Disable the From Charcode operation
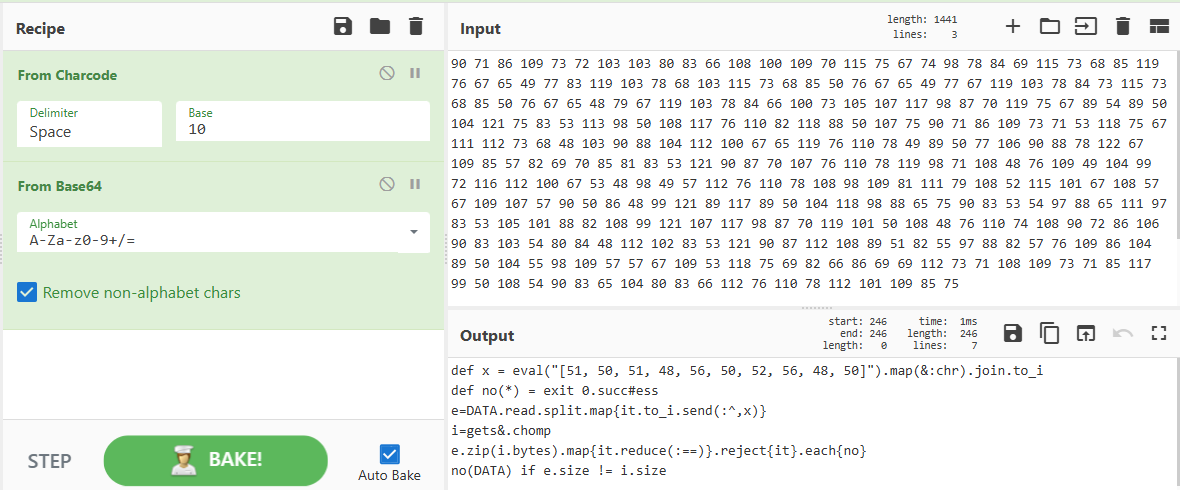 click(387, 74)
